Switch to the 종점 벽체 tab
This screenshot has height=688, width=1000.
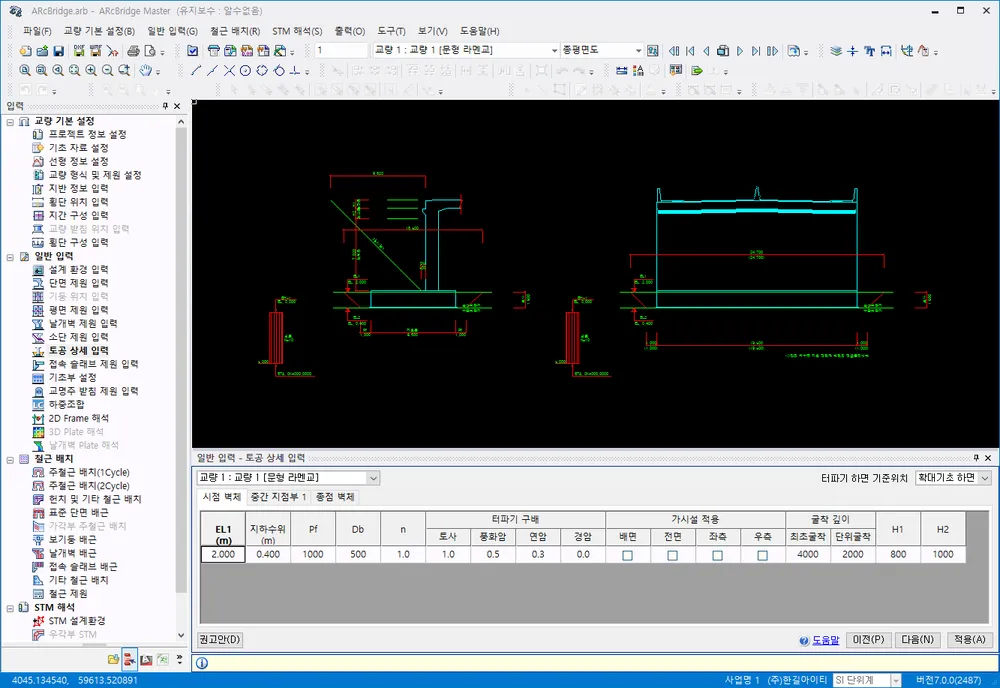point(335,497)
